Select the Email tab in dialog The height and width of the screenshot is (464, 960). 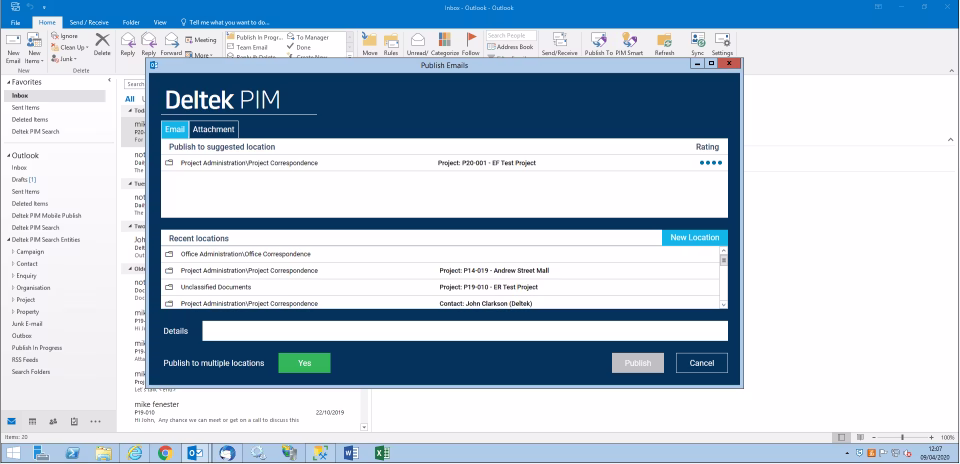coord(175,129)
